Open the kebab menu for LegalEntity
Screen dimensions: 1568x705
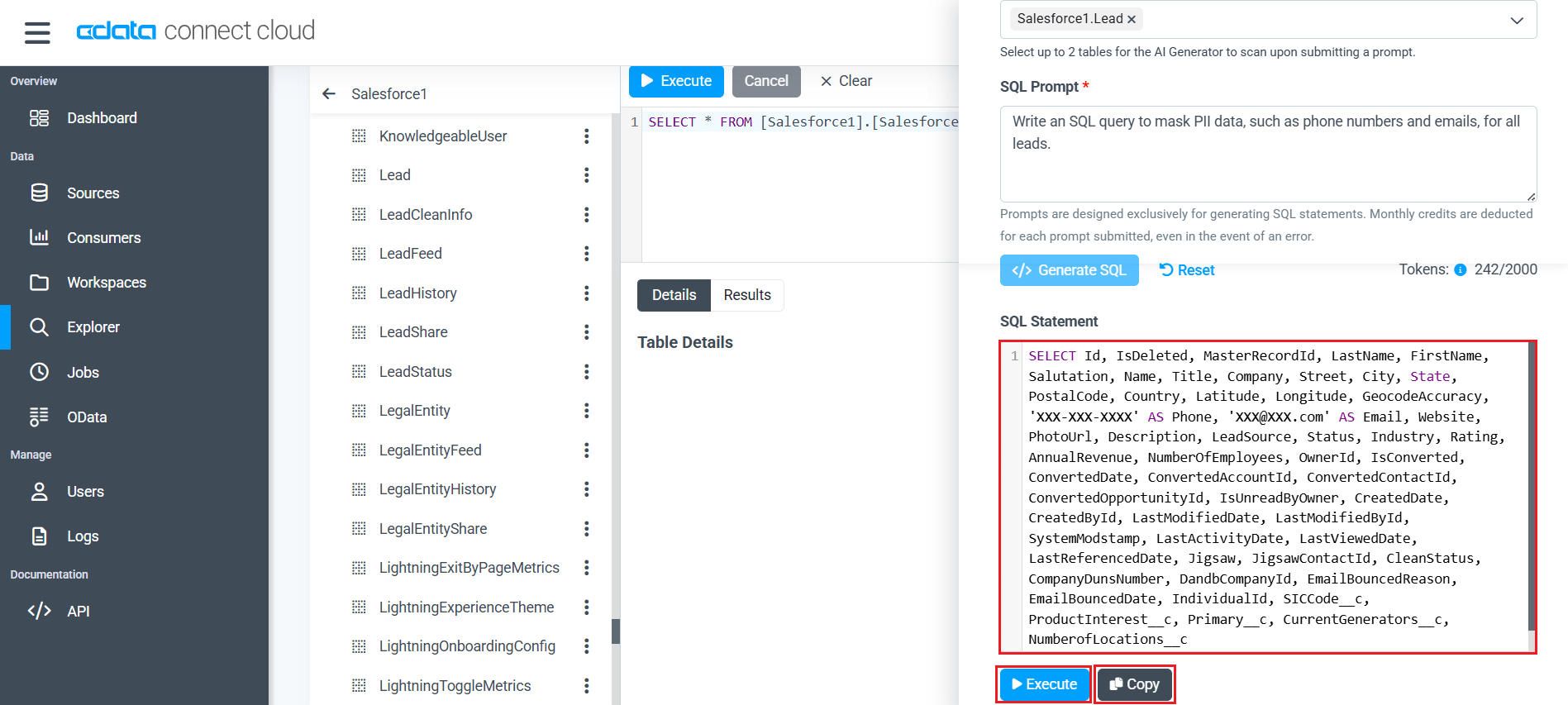click(x=586, y=411)
